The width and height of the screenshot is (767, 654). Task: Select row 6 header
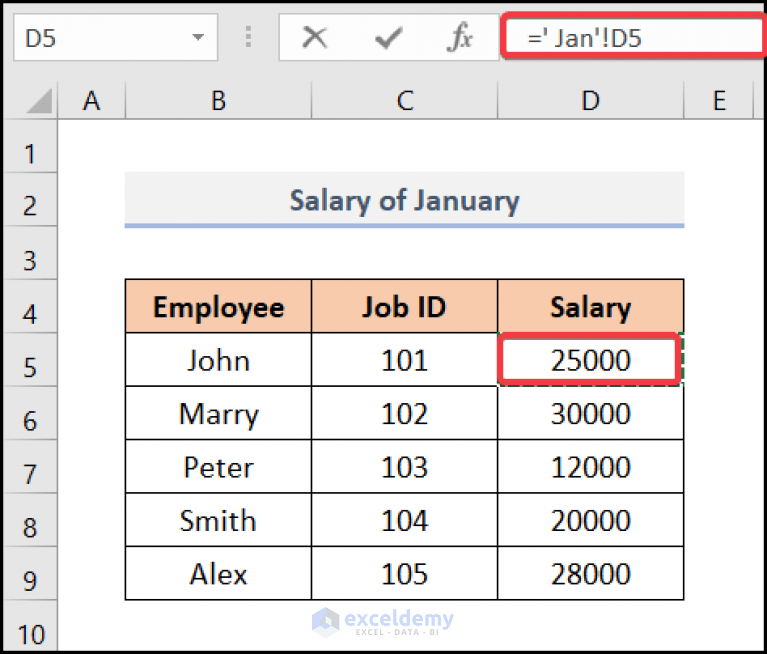(x=30, y=413)
